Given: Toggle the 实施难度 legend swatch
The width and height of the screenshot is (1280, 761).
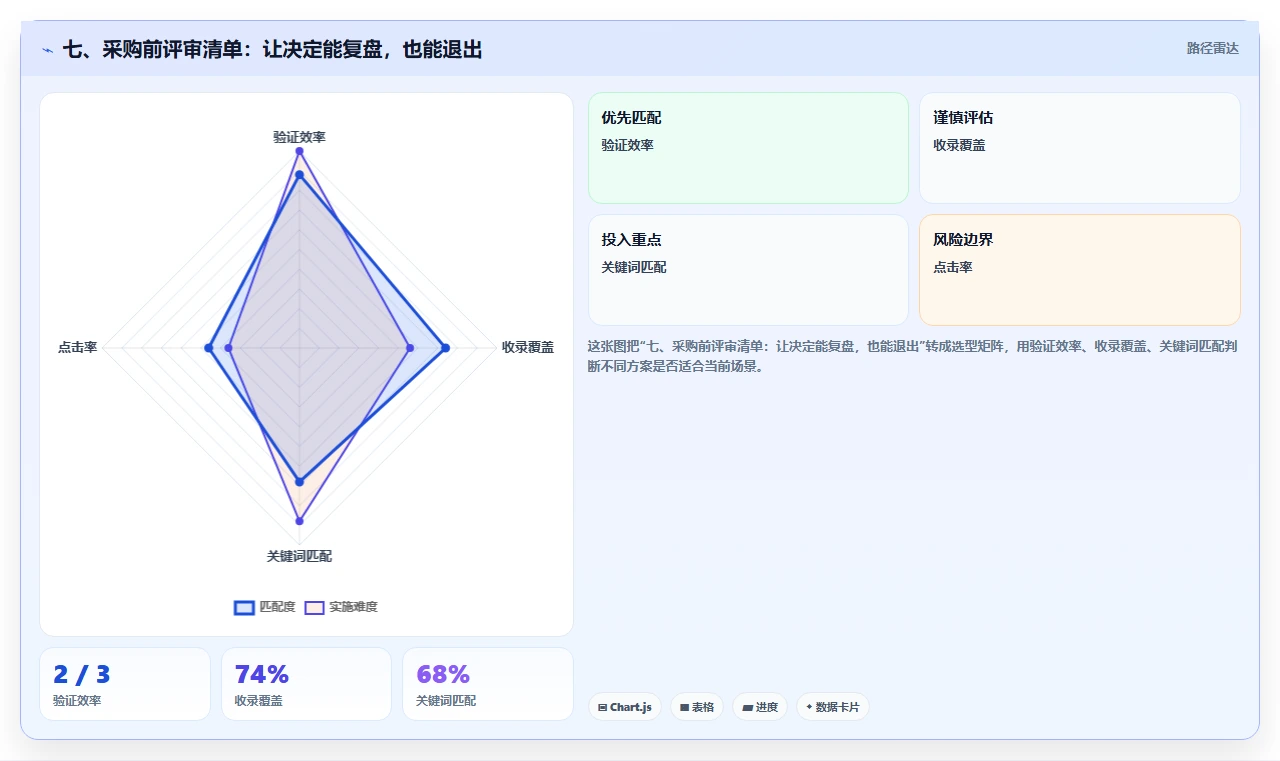Looking at the screenshot, I should [314, 607].
